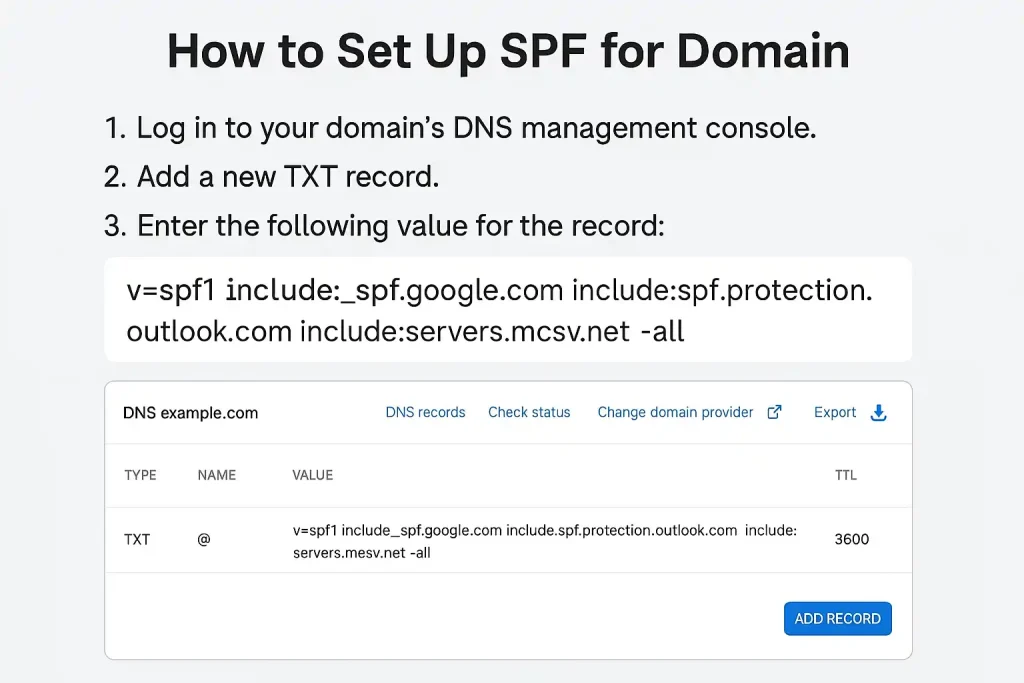Click the Export download arrow icon
The image size is (1024, 683).
pyautogui.click(x=878, y=412)
